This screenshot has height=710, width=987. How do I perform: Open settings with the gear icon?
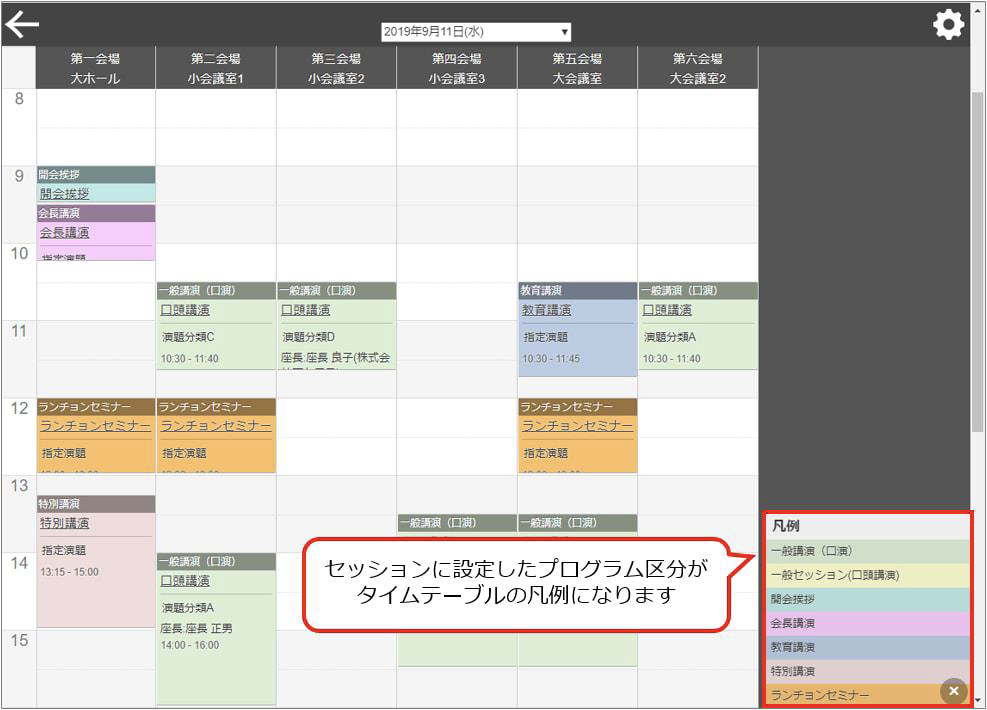click(x=948, y=25)
